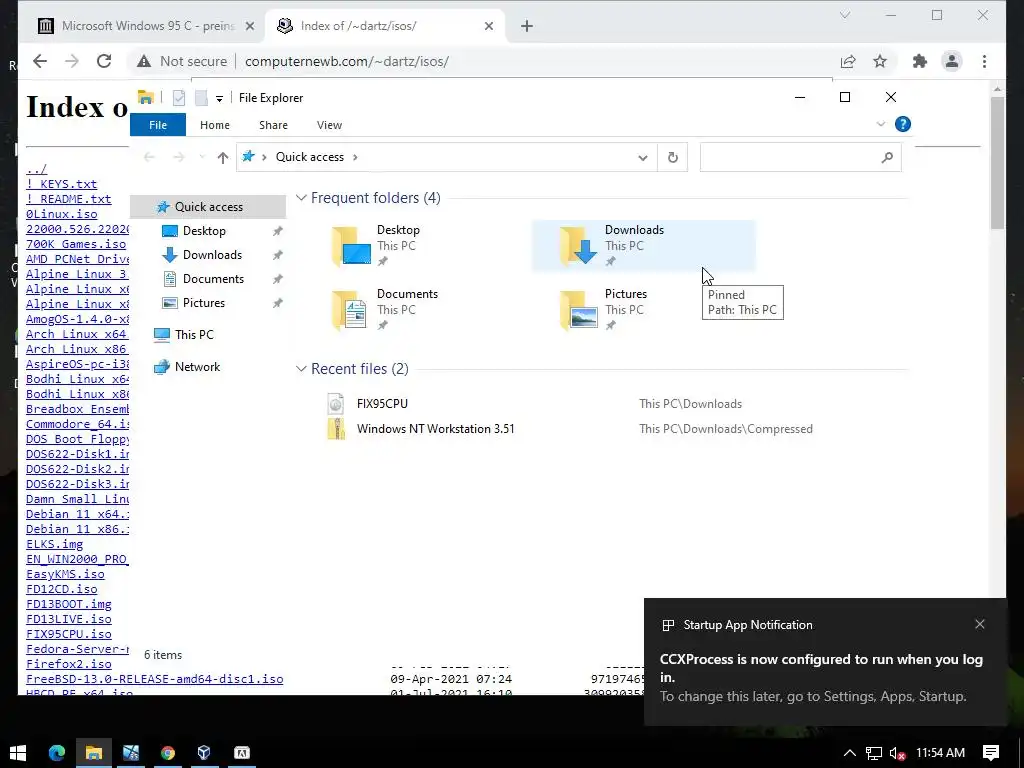Viewport: 1024px width, 768px height.
Task: Open the Home ribbon tab
Action: (x=215, y=125)
